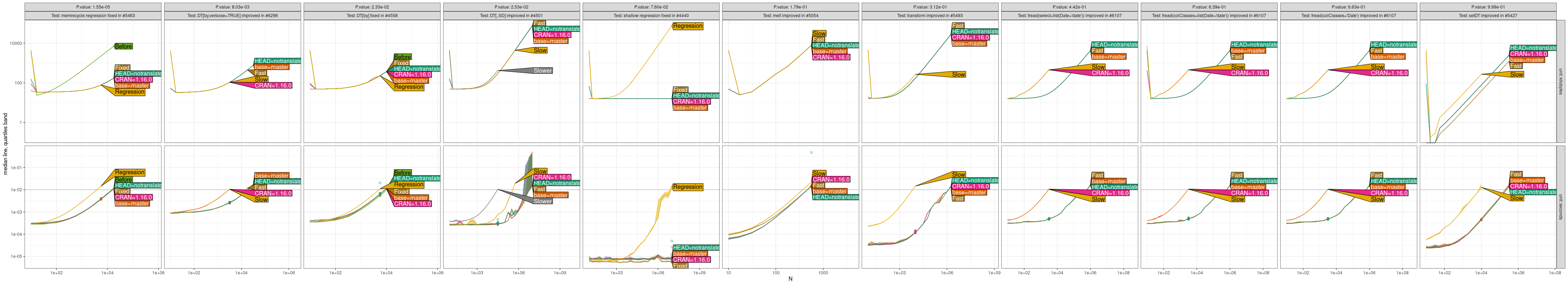Click the 'P.value: 2.53e-02' facet header
This screenshot has width=1568, height=285.
pos(511,7)
